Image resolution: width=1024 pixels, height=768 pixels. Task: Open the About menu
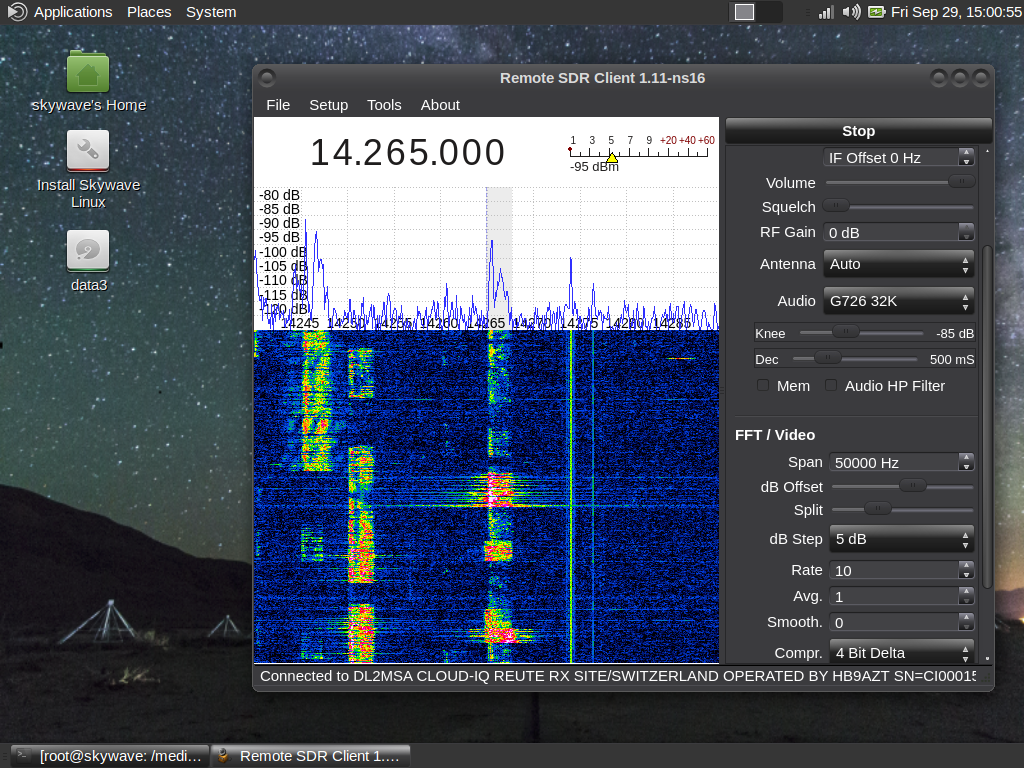440,105
